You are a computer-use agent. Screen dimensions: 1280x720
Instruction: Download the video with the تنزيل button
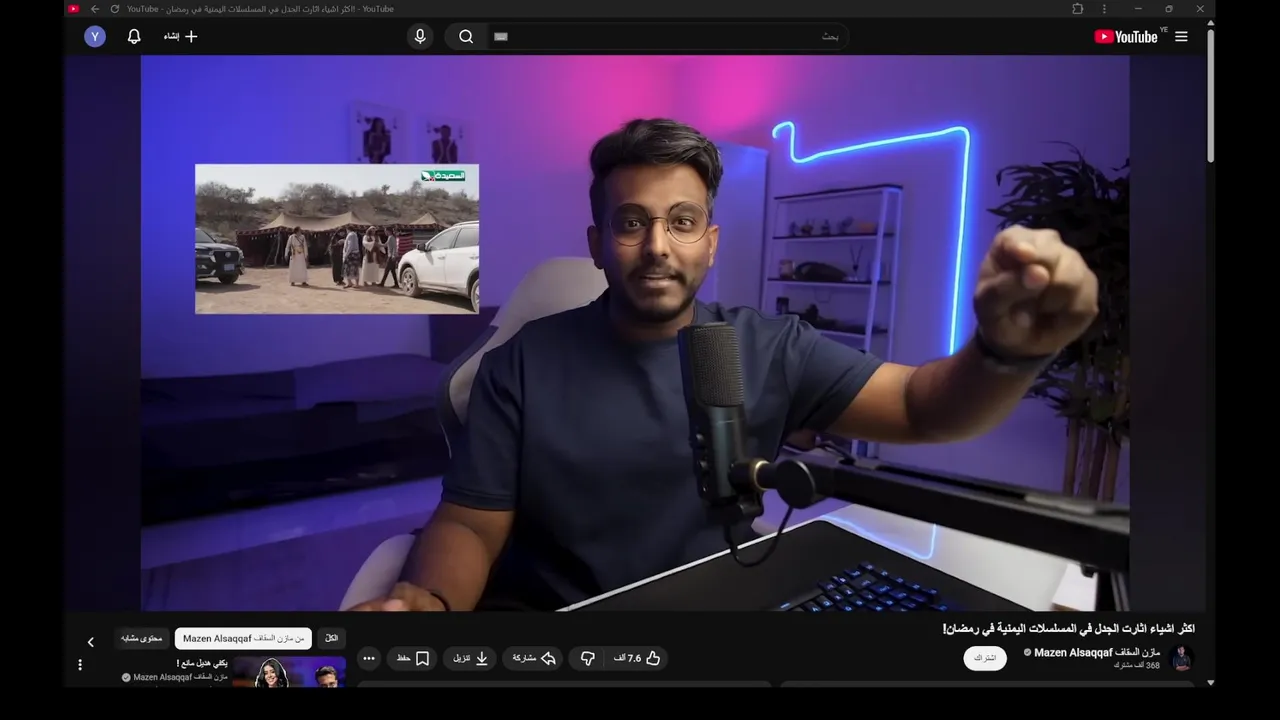[x=470, y=658]
